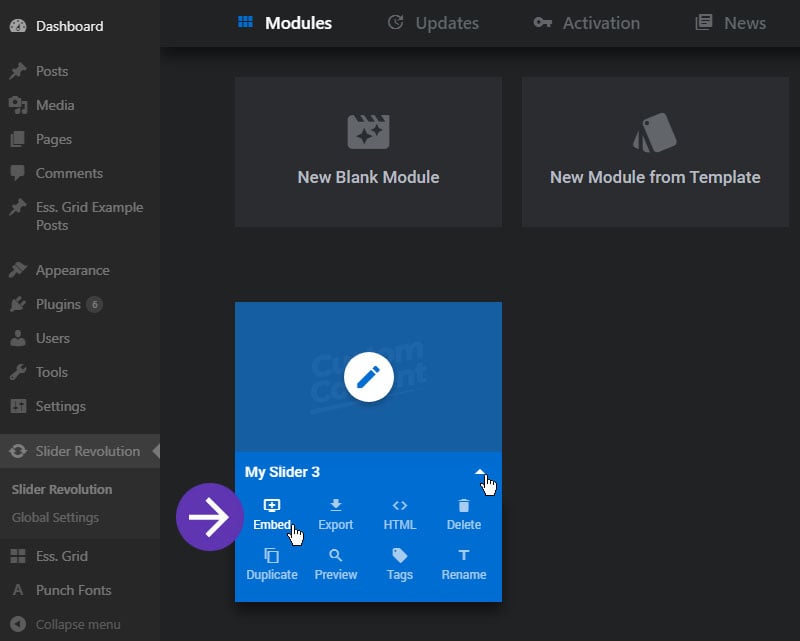The image size is (800, 641).
Task: Click the Comments speech bubble icon
Action: pyautogui.click(x=18, y=174)
